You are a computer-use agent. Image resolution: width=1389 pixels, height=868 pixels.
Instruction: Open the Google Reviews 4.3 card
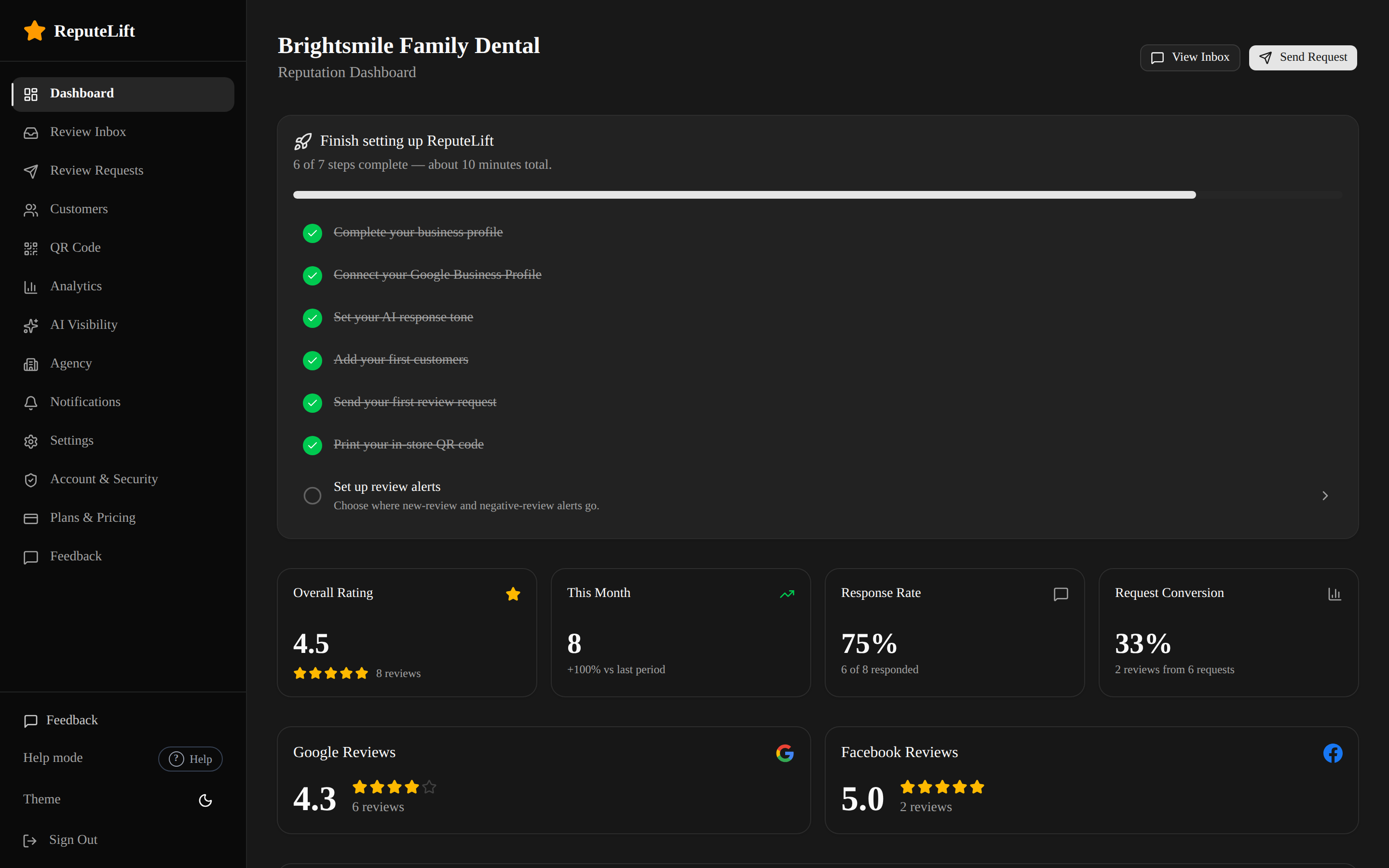(x=544, y=780)
